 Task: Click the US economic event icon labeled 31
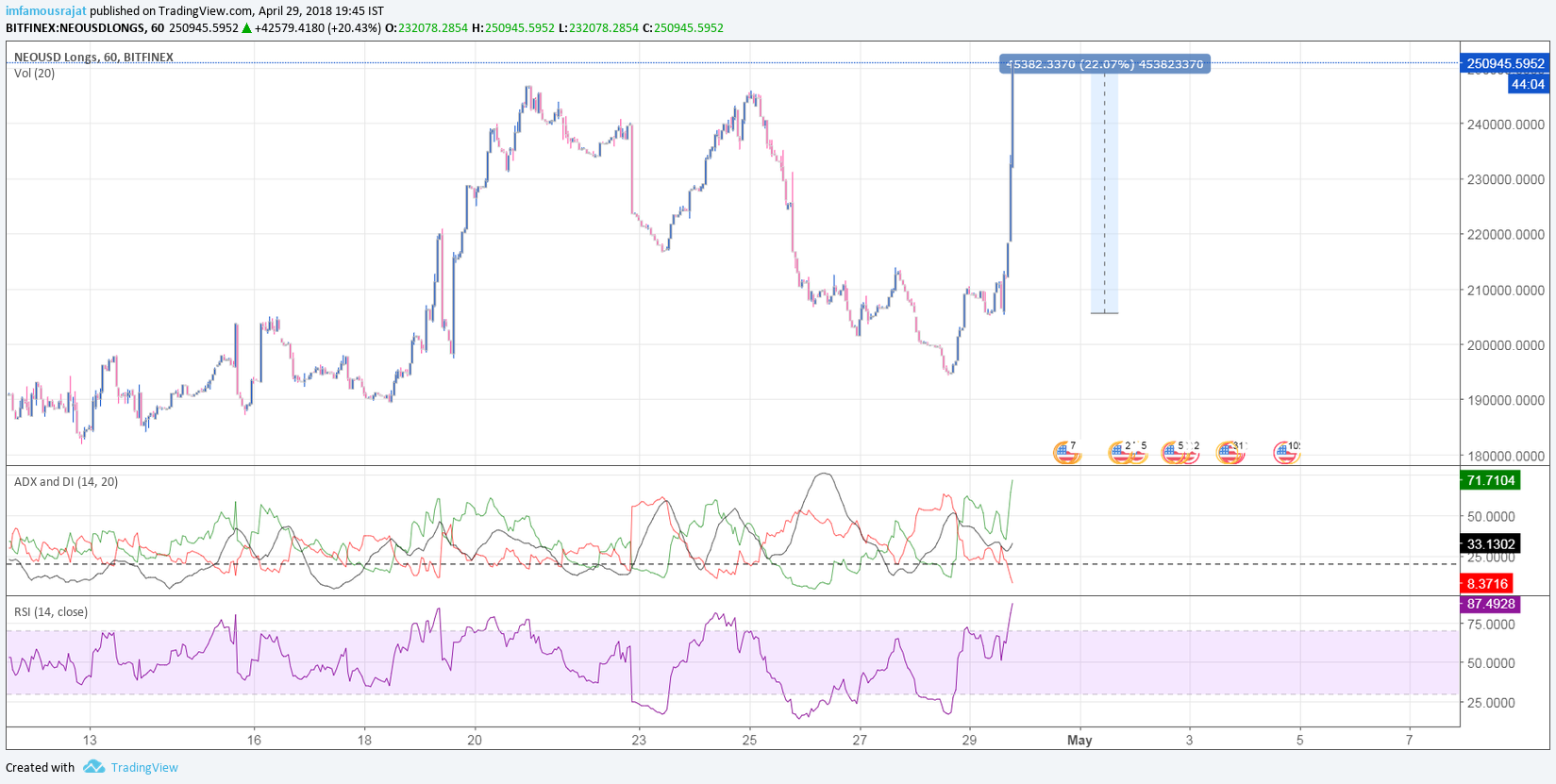tap(1230, 454)
